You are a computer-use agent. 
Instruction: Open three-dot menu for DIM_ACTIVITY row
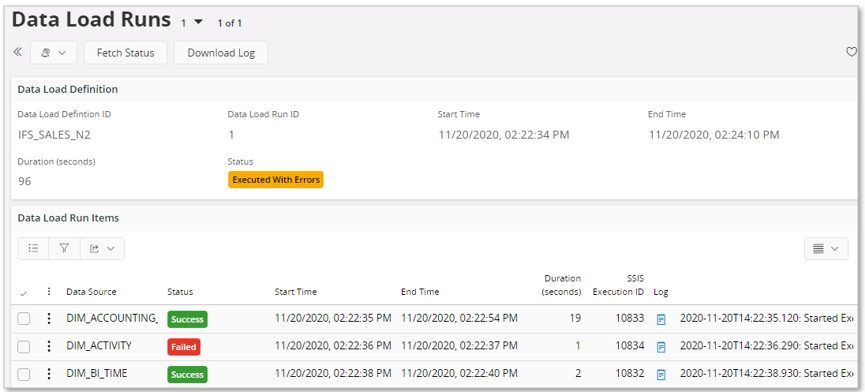(x=49, y=346)
